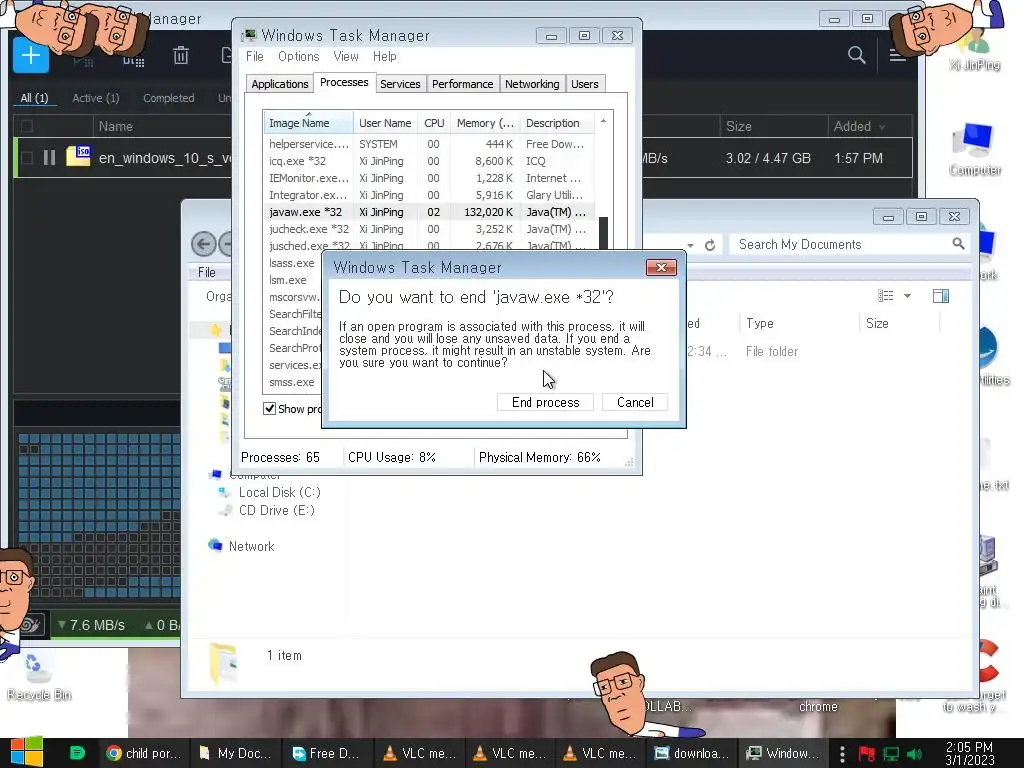The width and height of the screenshot is (1024, 768).
Task: Select the Integrator.exe process row
Action: click(428, 195)
